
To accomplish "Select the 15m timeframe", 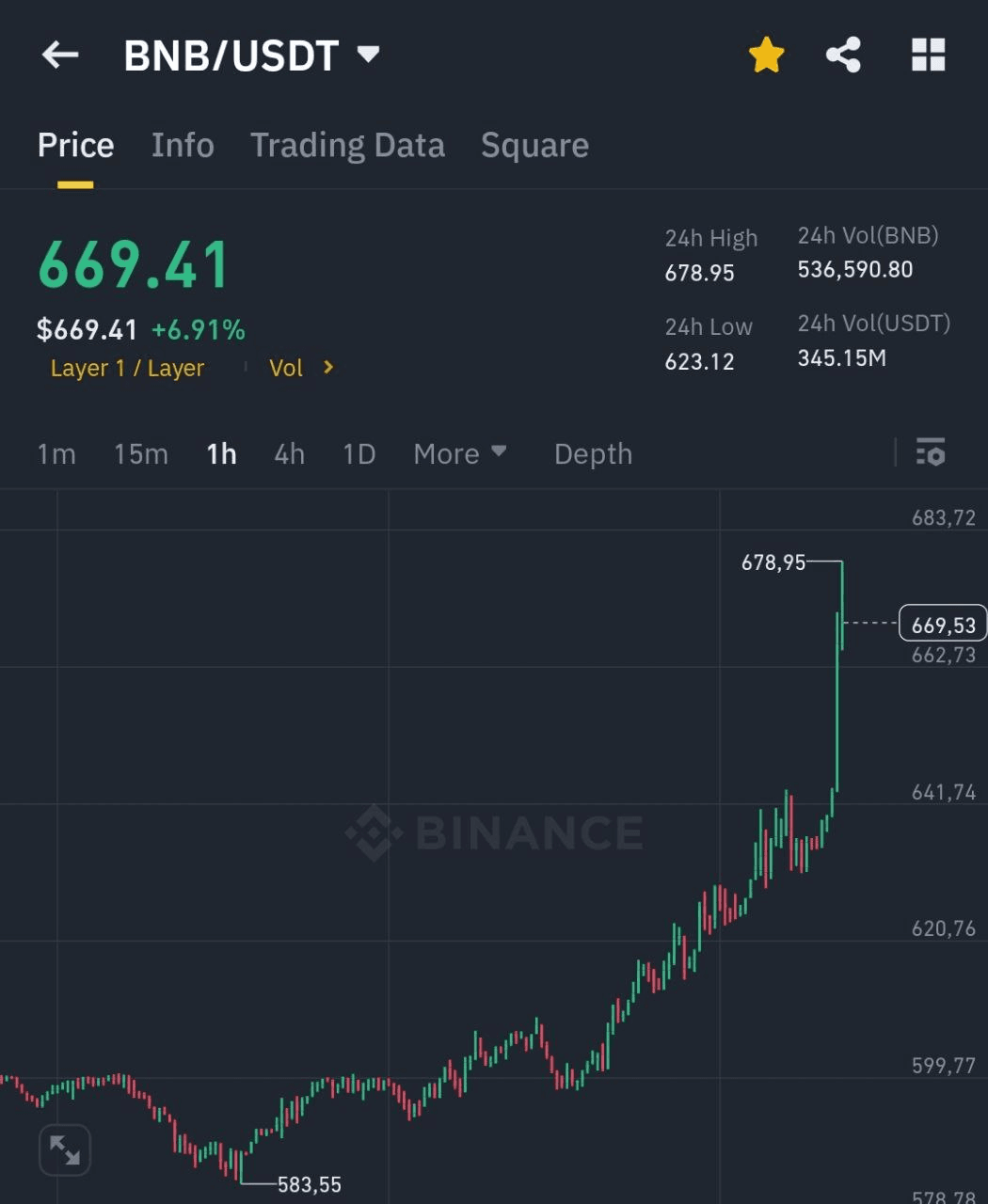I will pos(141,454).
